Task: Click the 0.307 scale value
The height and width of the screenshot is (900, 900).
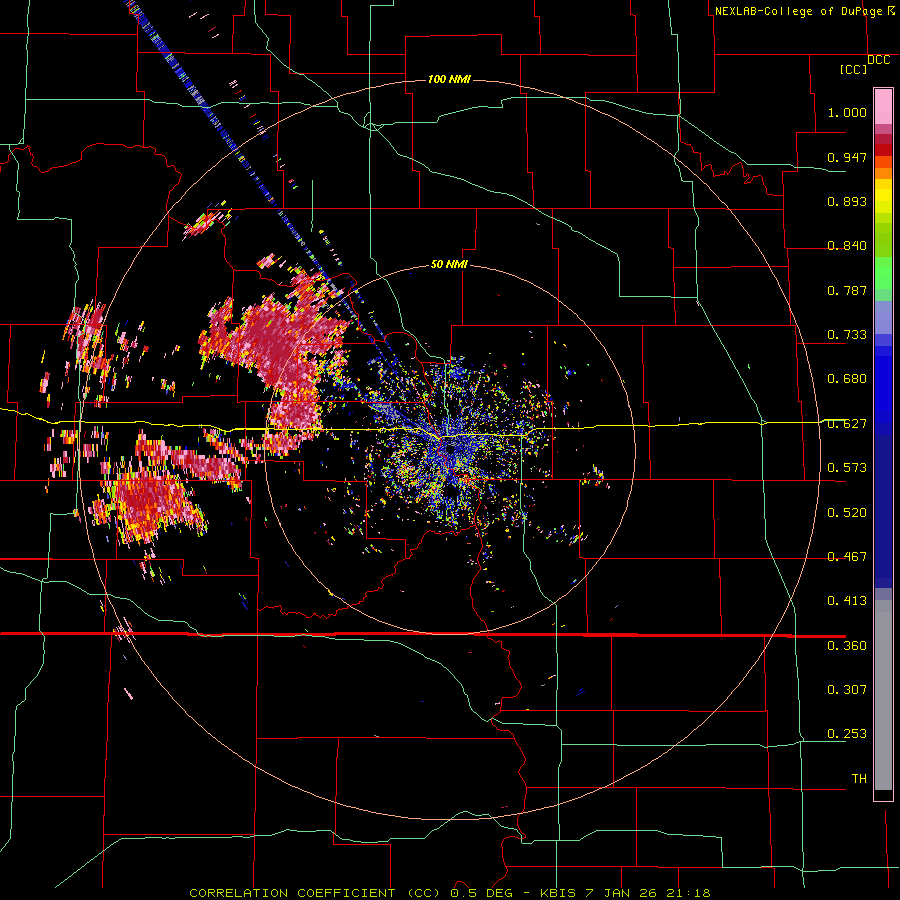Action: coord(847,690)
